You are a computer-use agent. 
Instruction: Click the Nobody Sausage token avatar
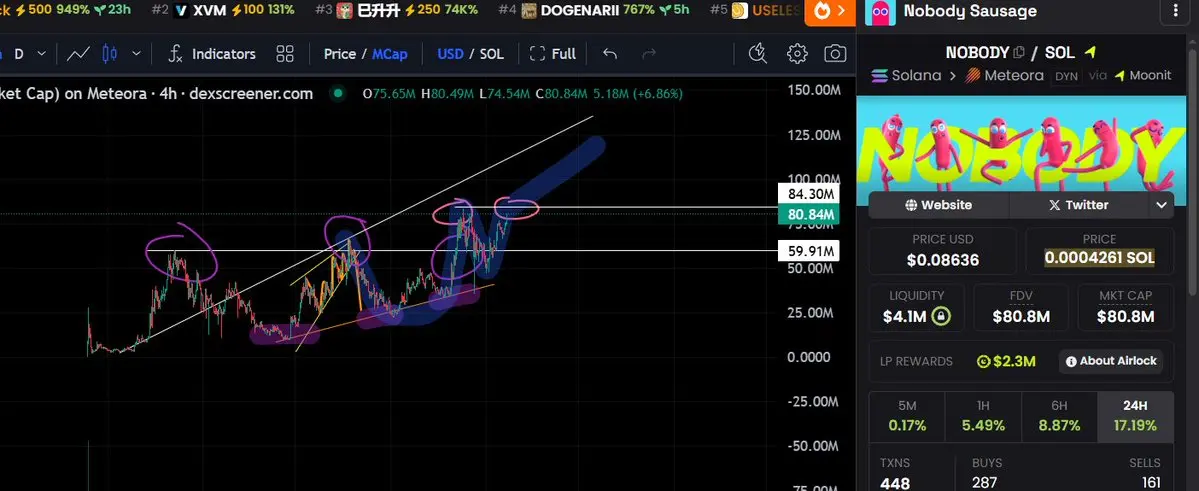tap(879, 11)
